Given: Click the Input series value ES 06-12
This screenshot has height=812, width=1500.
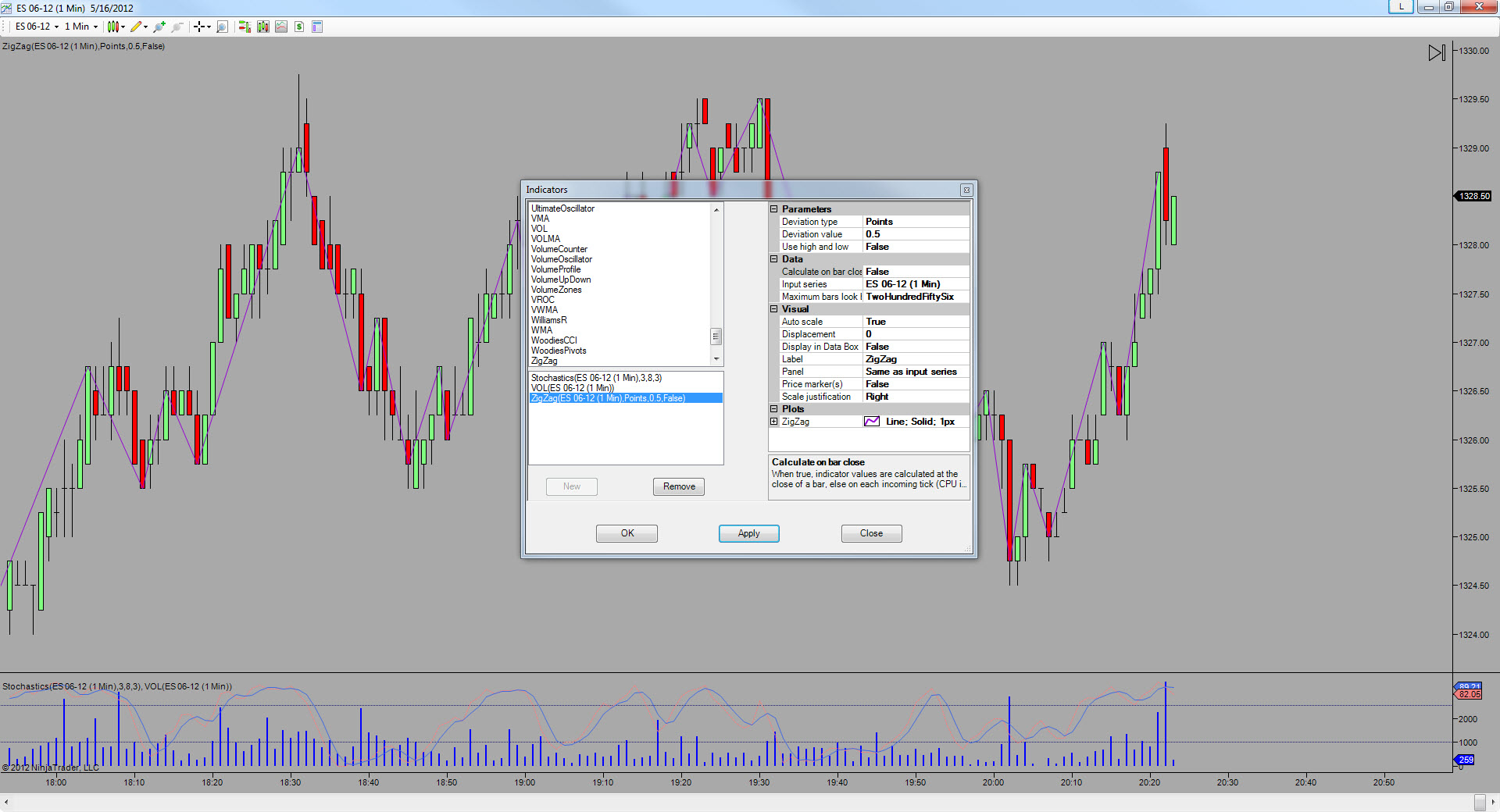Looking at the screenshot, I should click(x=916, y=284).
